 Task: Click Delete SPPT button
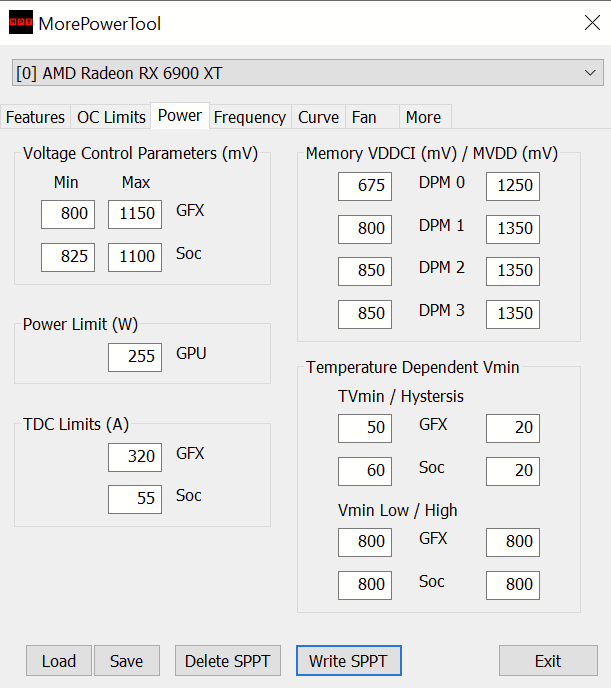228,660
